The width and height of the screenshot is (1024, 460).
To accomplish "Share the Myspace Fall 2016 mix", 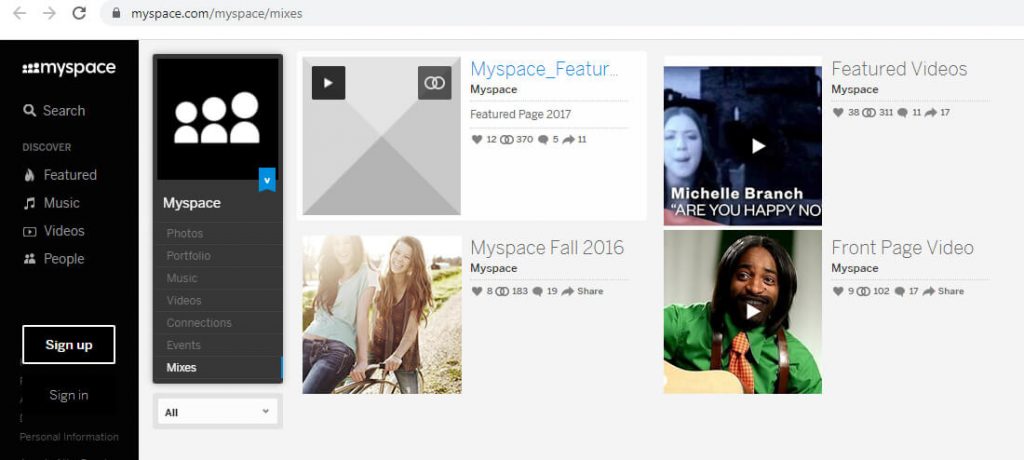I will pyautogui.click(x=582, y=291).
